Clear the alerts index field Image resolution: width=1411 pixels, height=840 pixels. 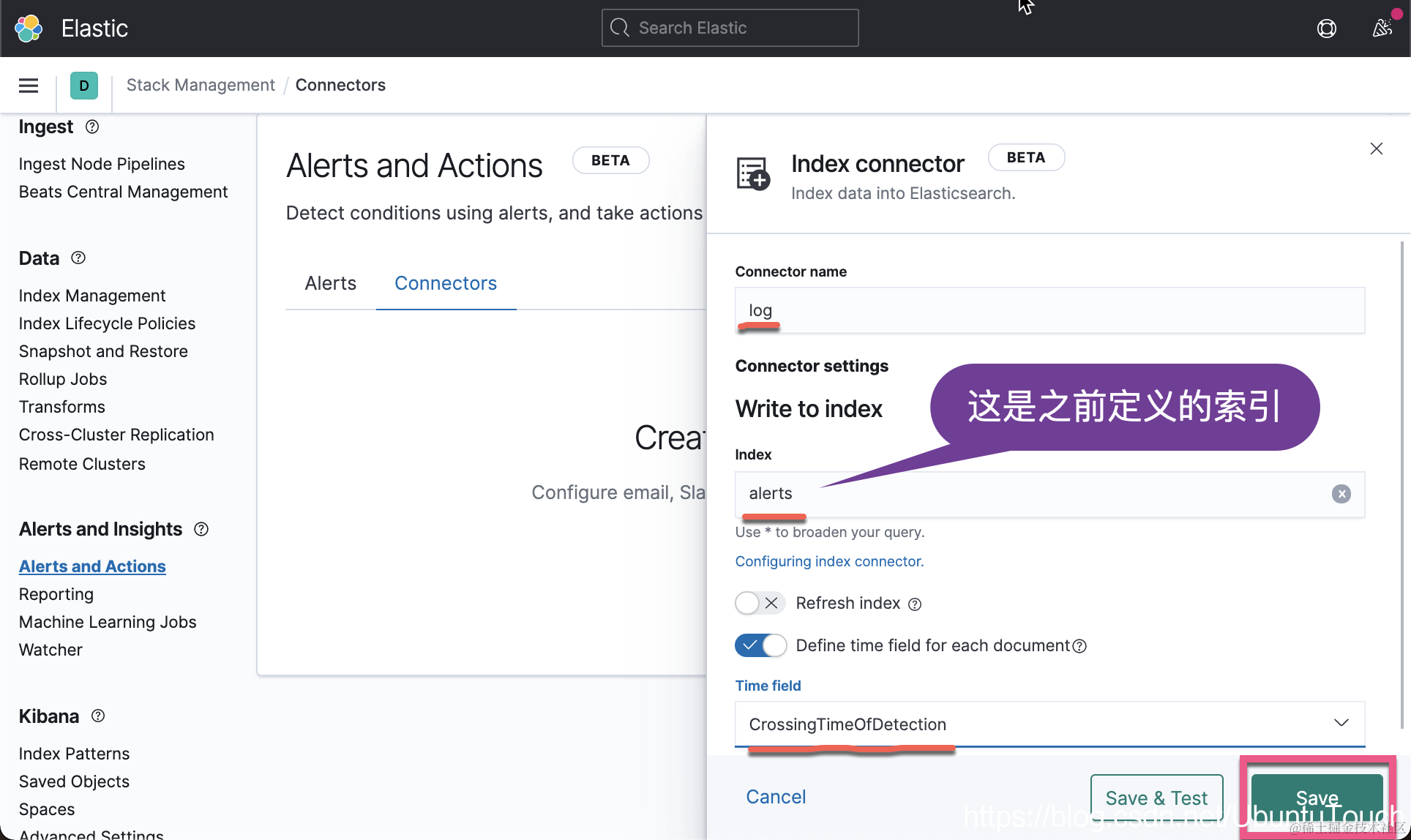pyautogui.click(x=1341, y=494)
